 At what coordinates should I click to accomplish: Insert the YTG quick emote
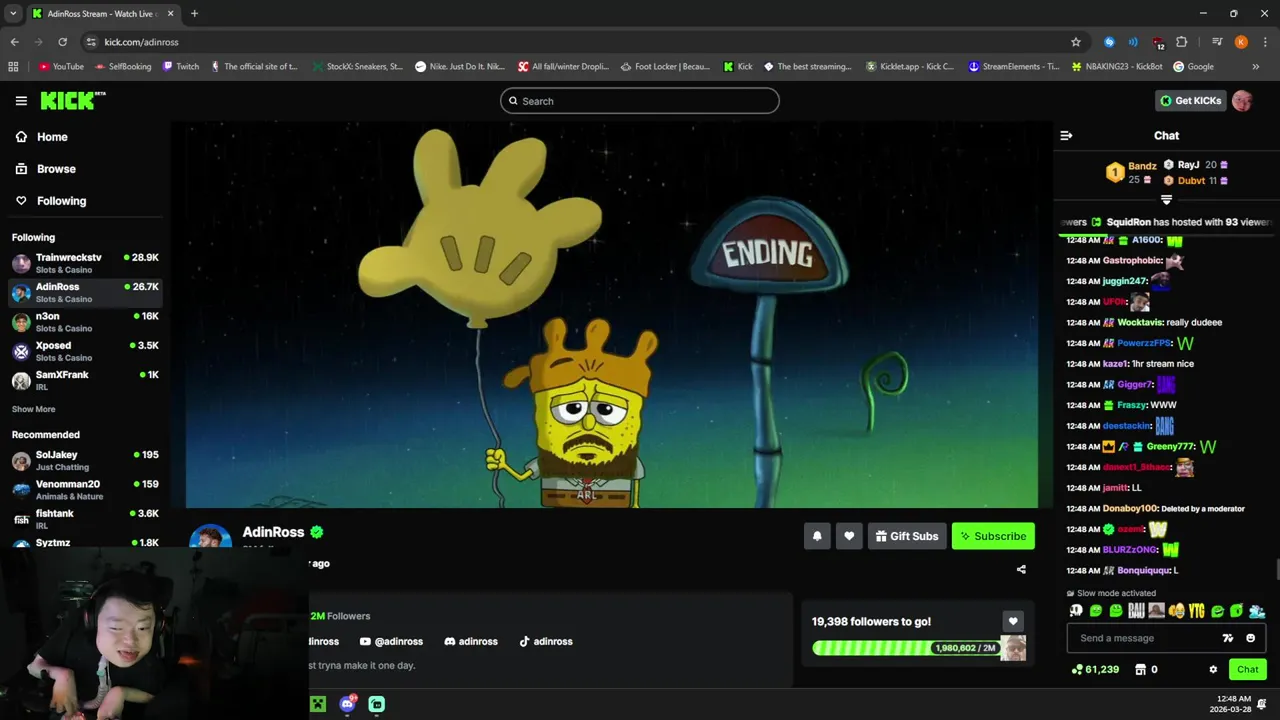pos(1197,611)
